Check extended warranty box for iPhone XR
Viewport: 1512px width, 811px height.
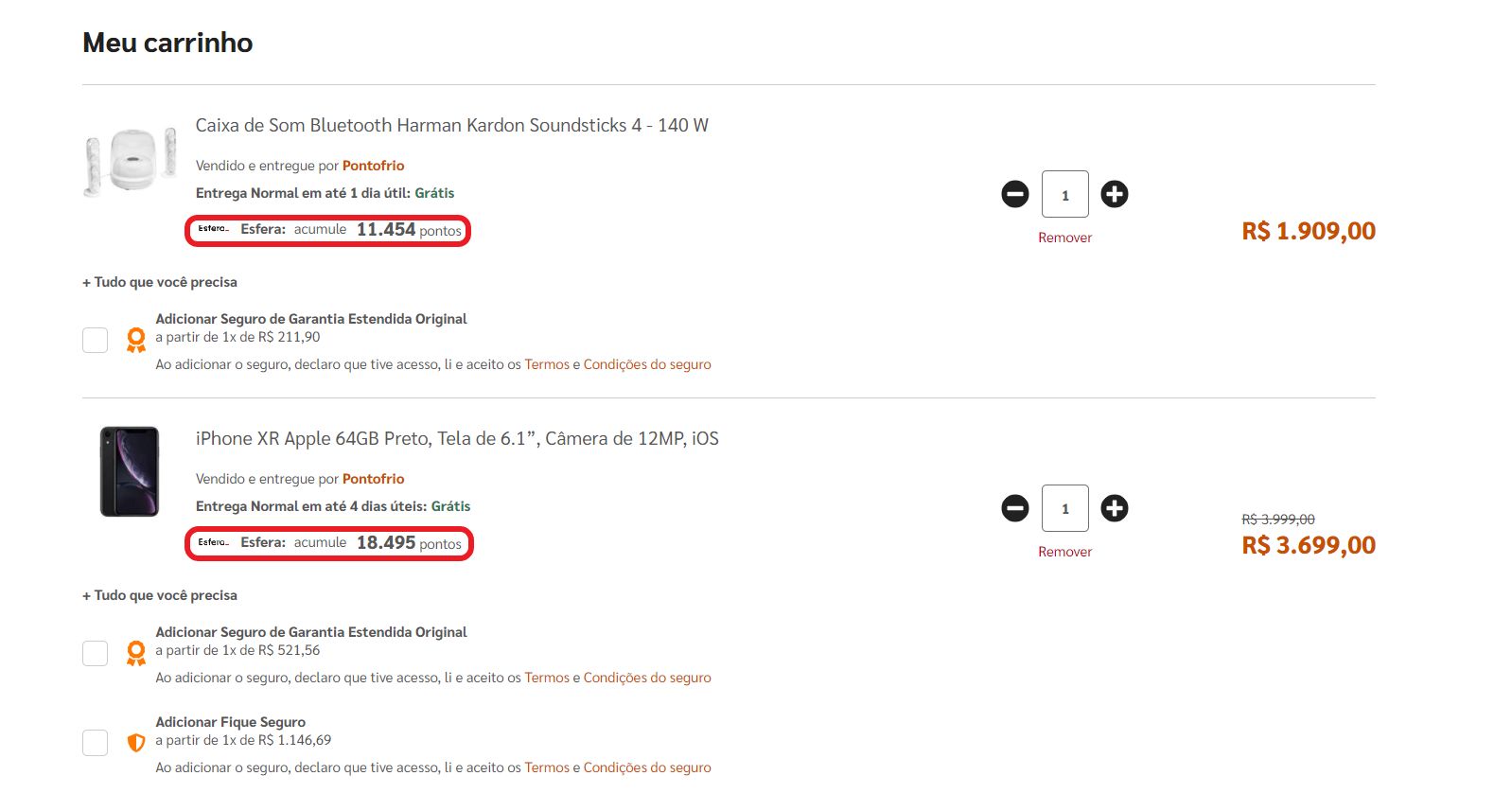[x=95, y=653]
